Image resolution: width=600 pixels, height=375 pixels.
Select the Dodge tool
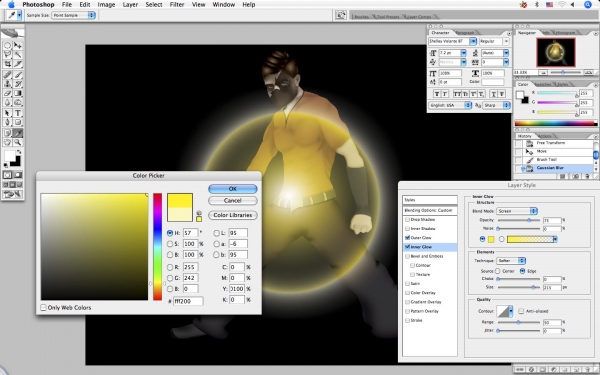click(18, 103)
